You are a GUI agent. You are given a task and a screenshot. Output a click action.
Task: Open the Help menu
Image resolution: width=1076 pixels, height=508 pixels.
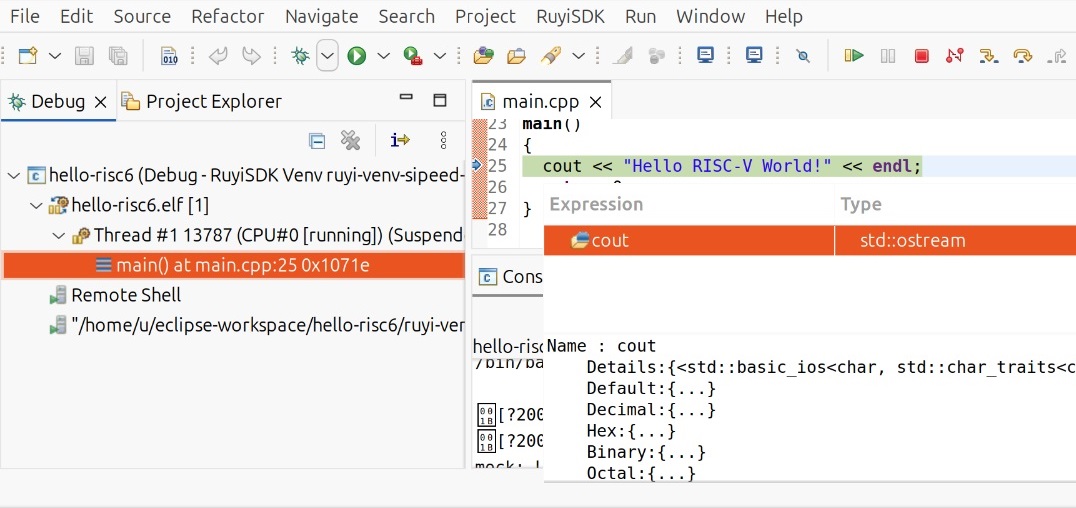pyautogui.click(x=784, y=16)
